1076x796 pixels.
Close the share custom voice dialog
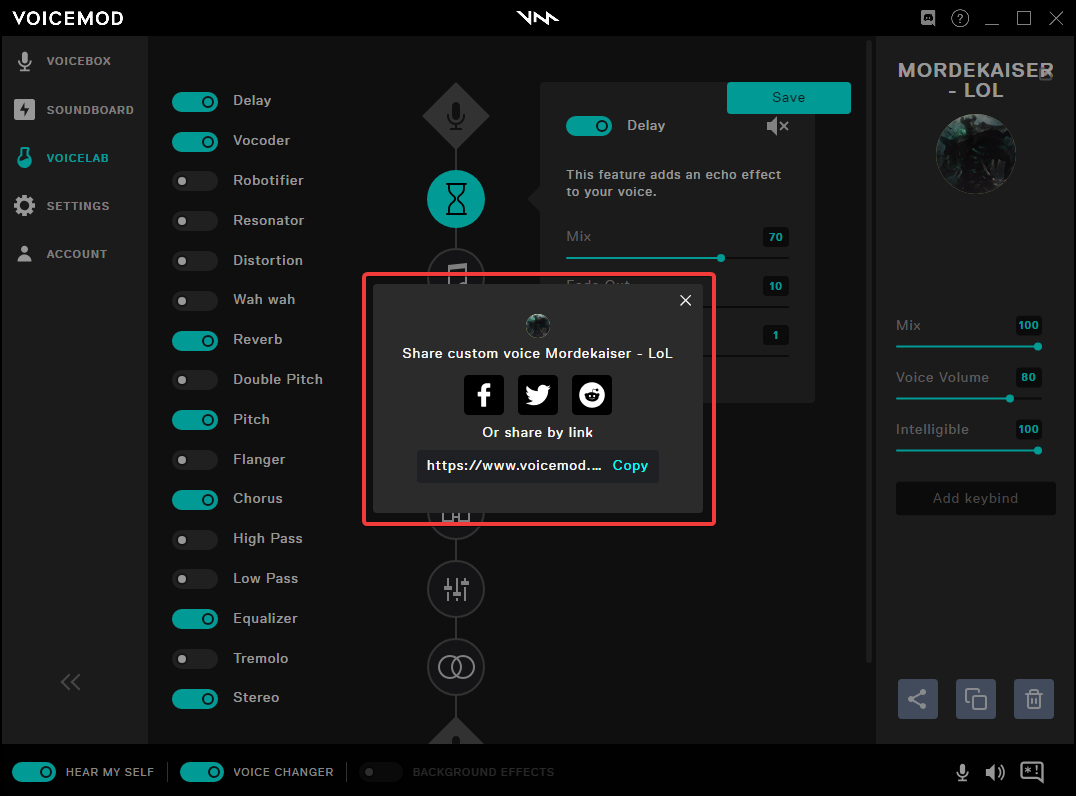(x=685, y=301)
